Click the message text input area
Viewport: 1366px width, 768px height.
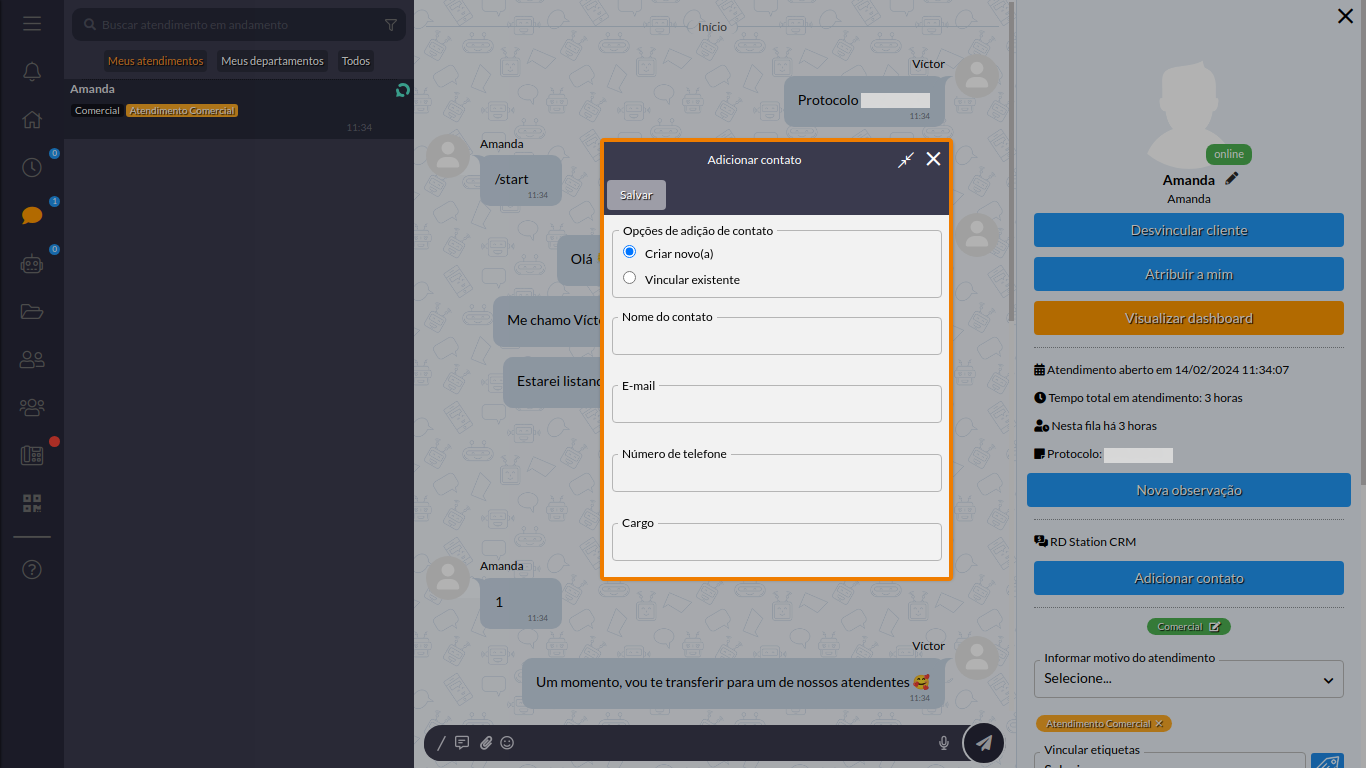(x=727, y=743)
